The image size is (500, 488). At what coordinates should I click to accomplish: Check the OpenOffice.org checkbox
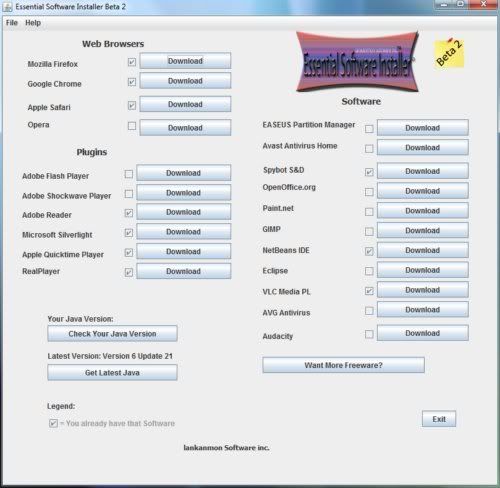pyautogui.click(x=369, y=192)
